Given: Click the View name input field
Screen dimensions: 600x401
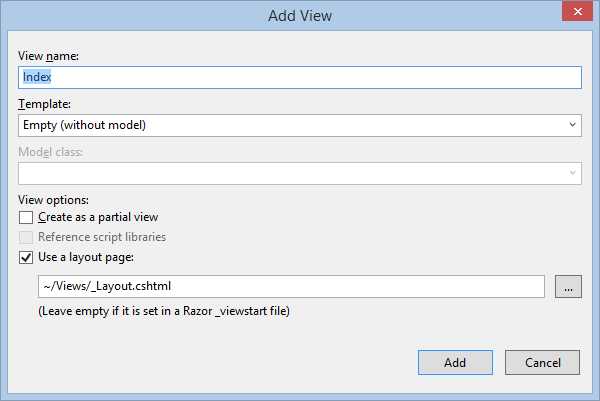Looking at the screenshot, I should pyautogui.click(x=300, y=77).
